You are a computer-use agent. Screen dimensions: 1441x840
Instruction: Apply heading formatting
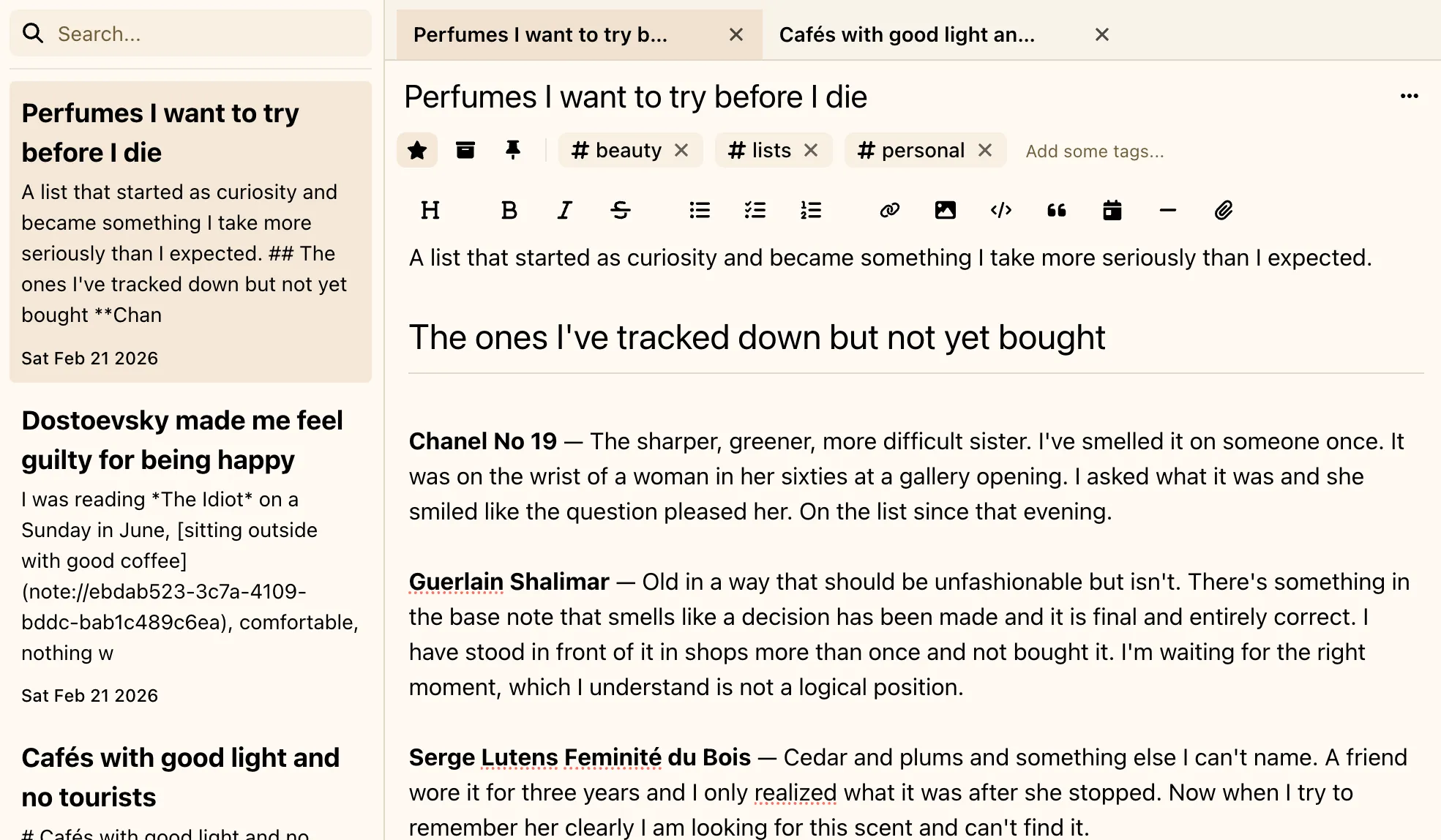point(430,210)
